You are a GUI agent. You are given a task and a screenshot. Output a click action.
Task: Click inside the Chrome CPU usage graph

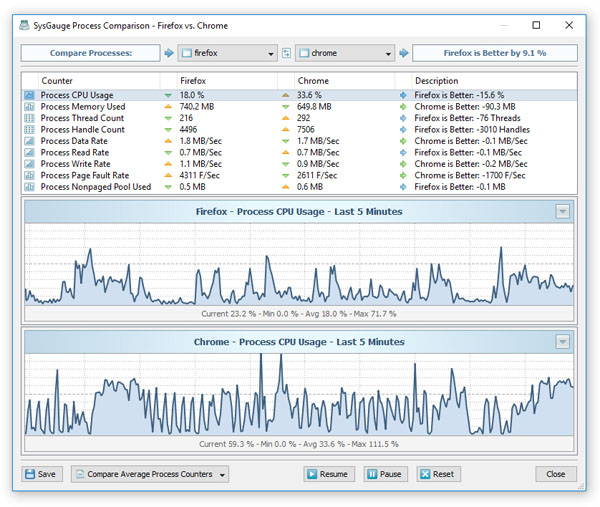tap(299, 395)
